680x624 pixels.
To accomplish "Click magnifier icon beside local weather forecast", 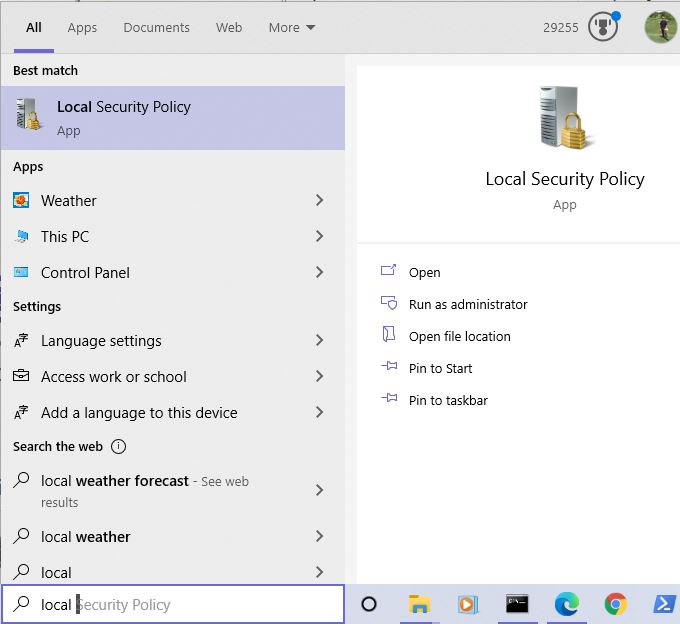I will [21, 480].
